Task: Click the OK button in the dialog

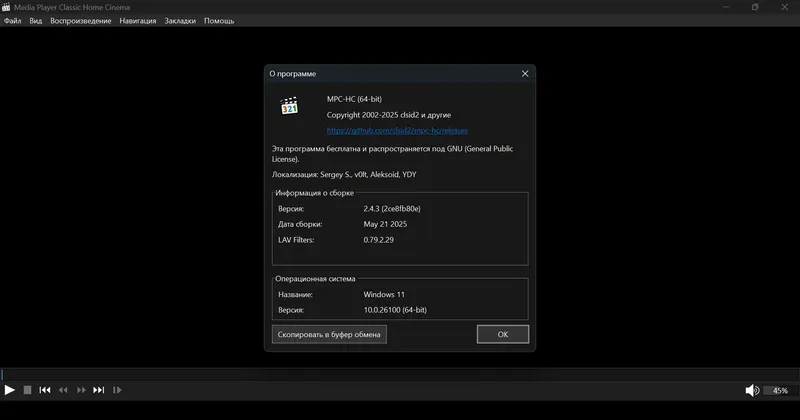Action: click(x=503, y=334)
